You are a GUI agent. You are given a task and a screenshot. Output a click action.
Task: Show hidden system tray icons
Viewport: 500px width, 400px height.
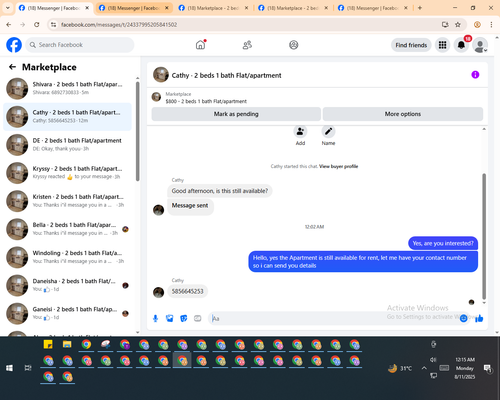coord(424,368)
